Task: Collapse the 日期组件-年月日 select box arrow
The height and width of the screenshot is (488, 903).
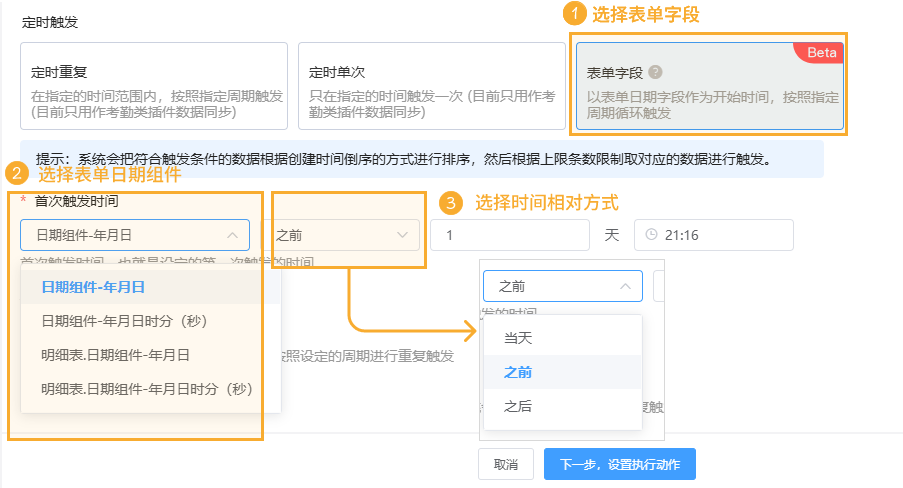Action: pos(232,235)
